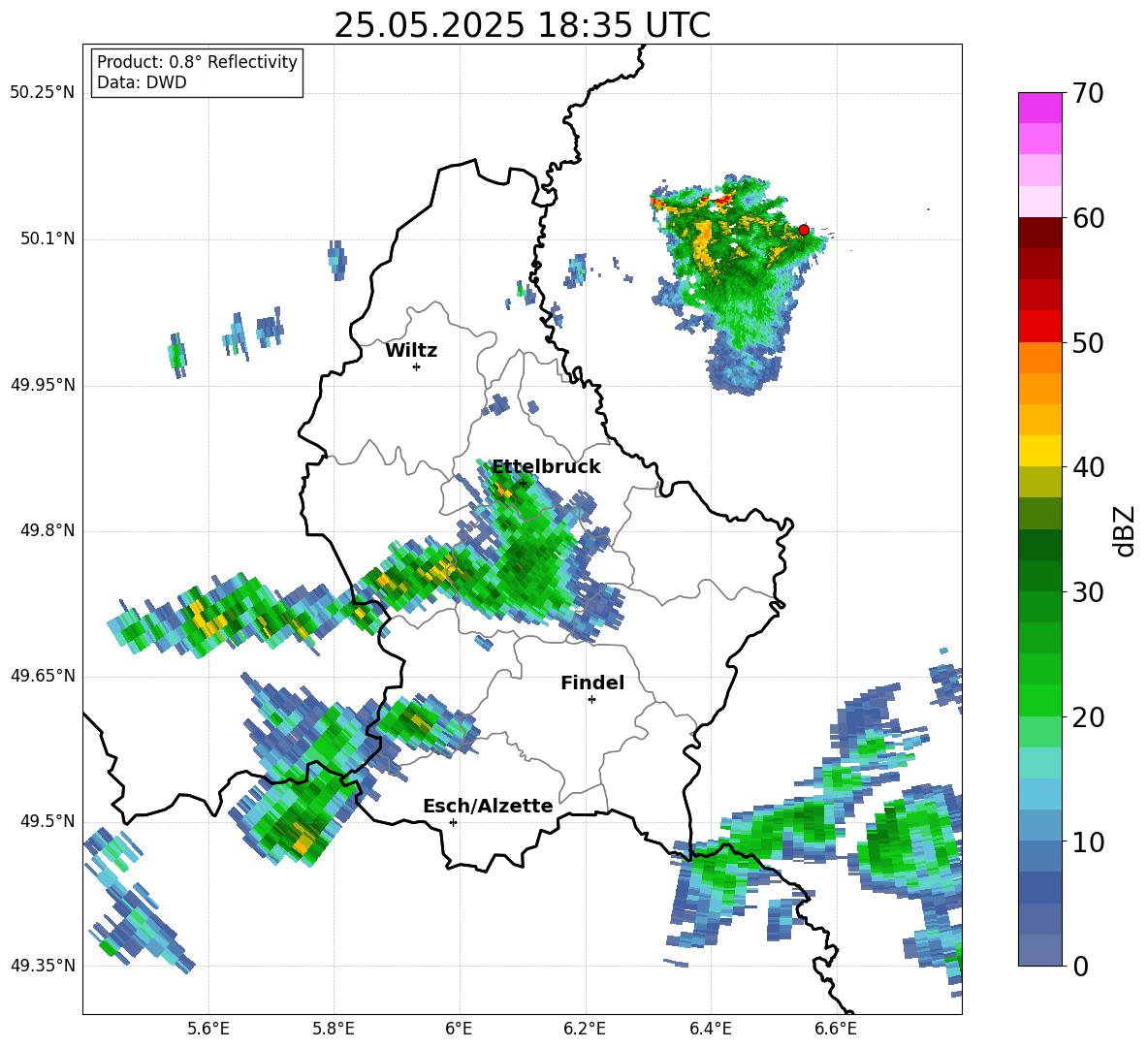This screenshot has height=1048, width=1148.
Task: Click the 6°E longitude tick label
Action: click(459, 1029)
